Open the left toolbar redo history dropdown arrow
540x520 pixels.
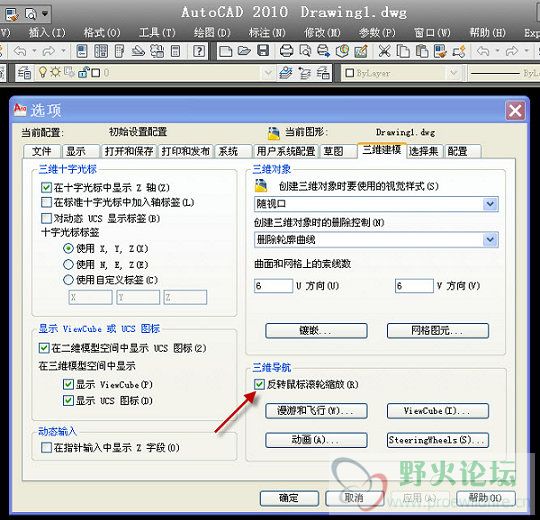(63, 51)
